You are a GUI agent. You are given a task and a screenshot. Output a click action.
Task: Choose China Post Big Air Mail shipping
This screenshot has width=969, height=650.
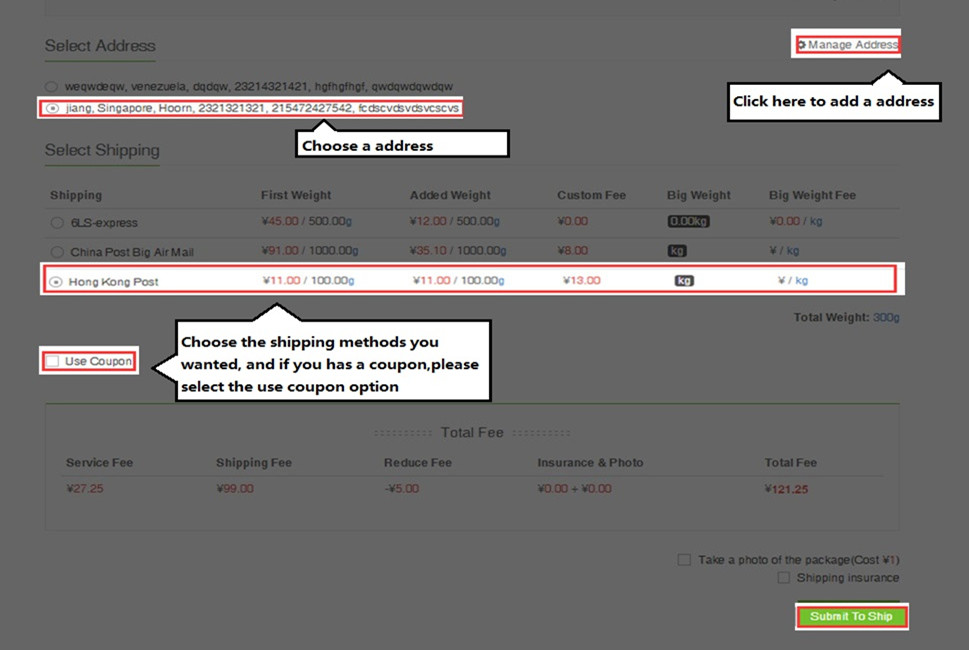[57, 252]
